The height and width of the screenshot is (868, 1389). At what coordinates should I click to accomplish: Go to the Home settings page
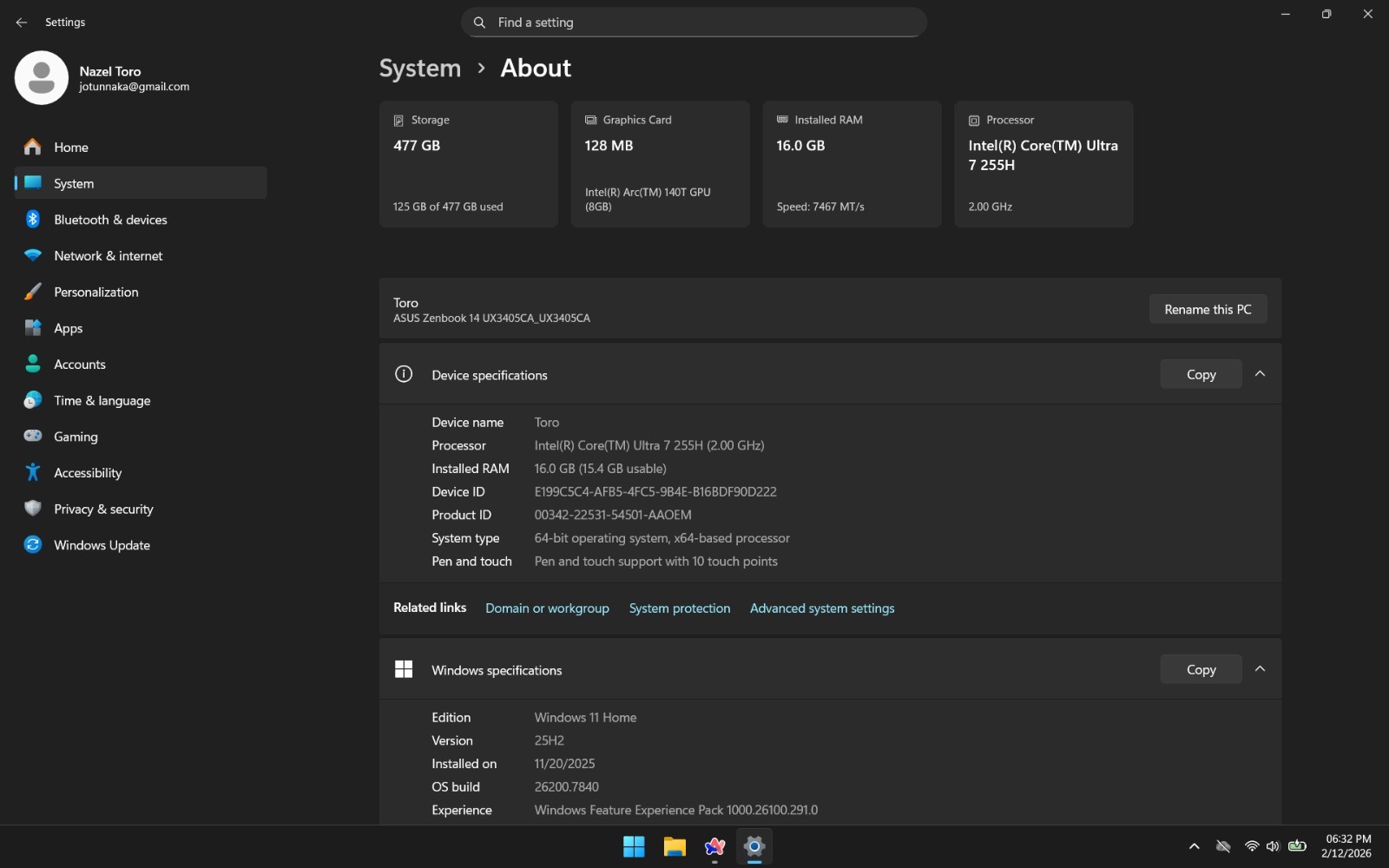coord(141,147)
